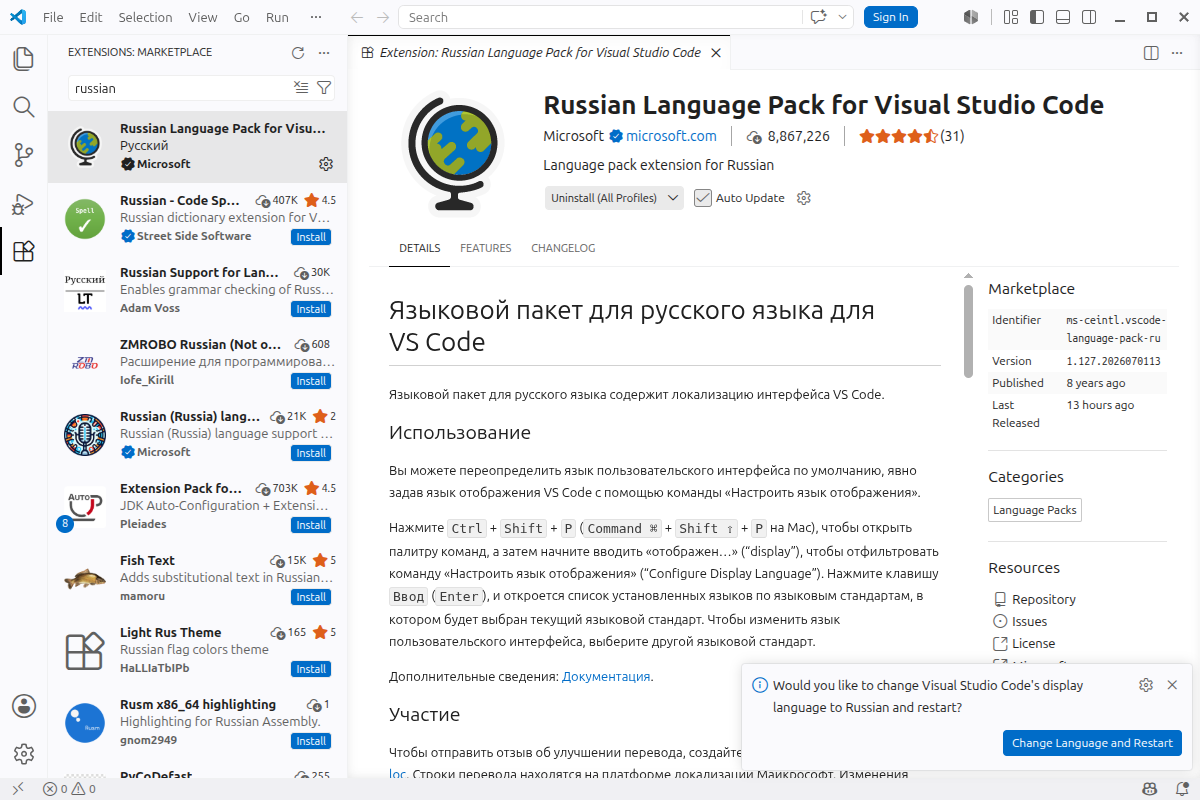Open the License resource link

1033,643
